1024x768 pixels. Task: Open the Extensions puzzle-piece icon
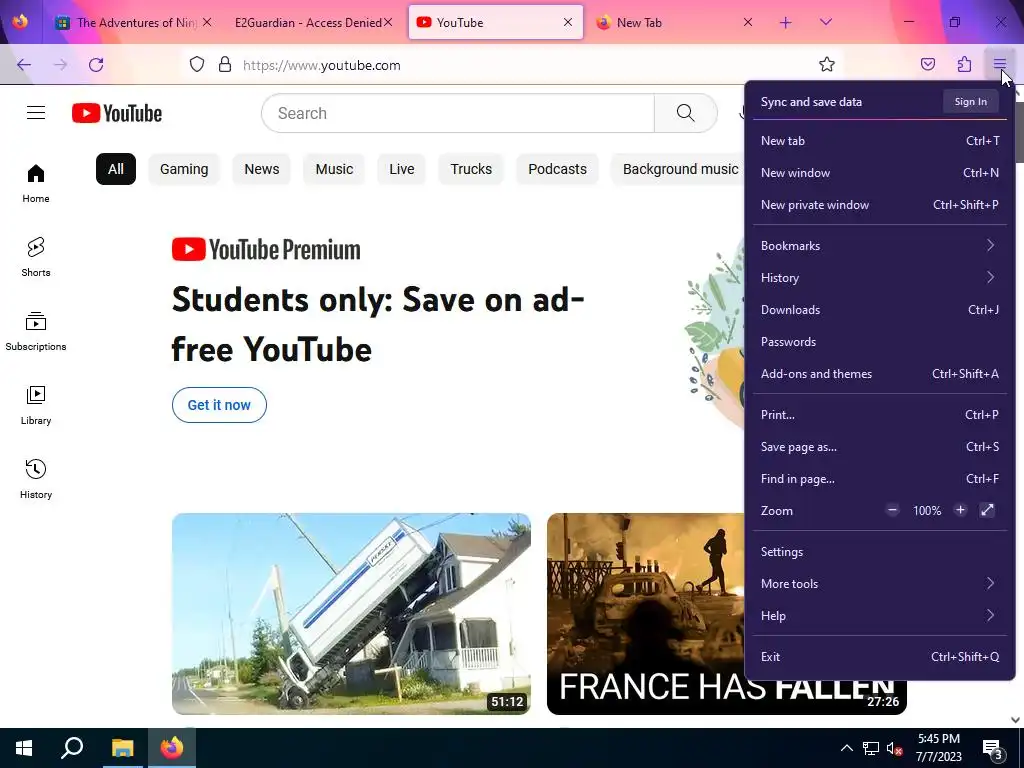click(964, 64)
